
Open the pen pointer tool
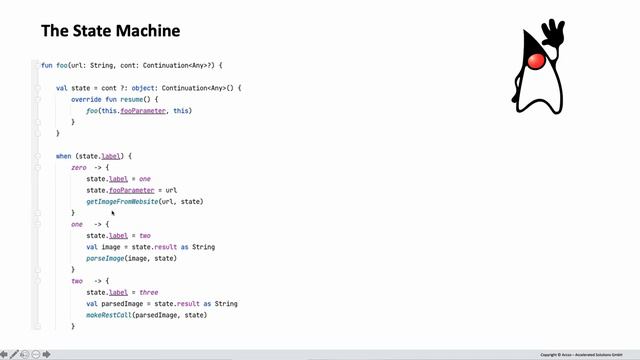[x=14, y=354]
